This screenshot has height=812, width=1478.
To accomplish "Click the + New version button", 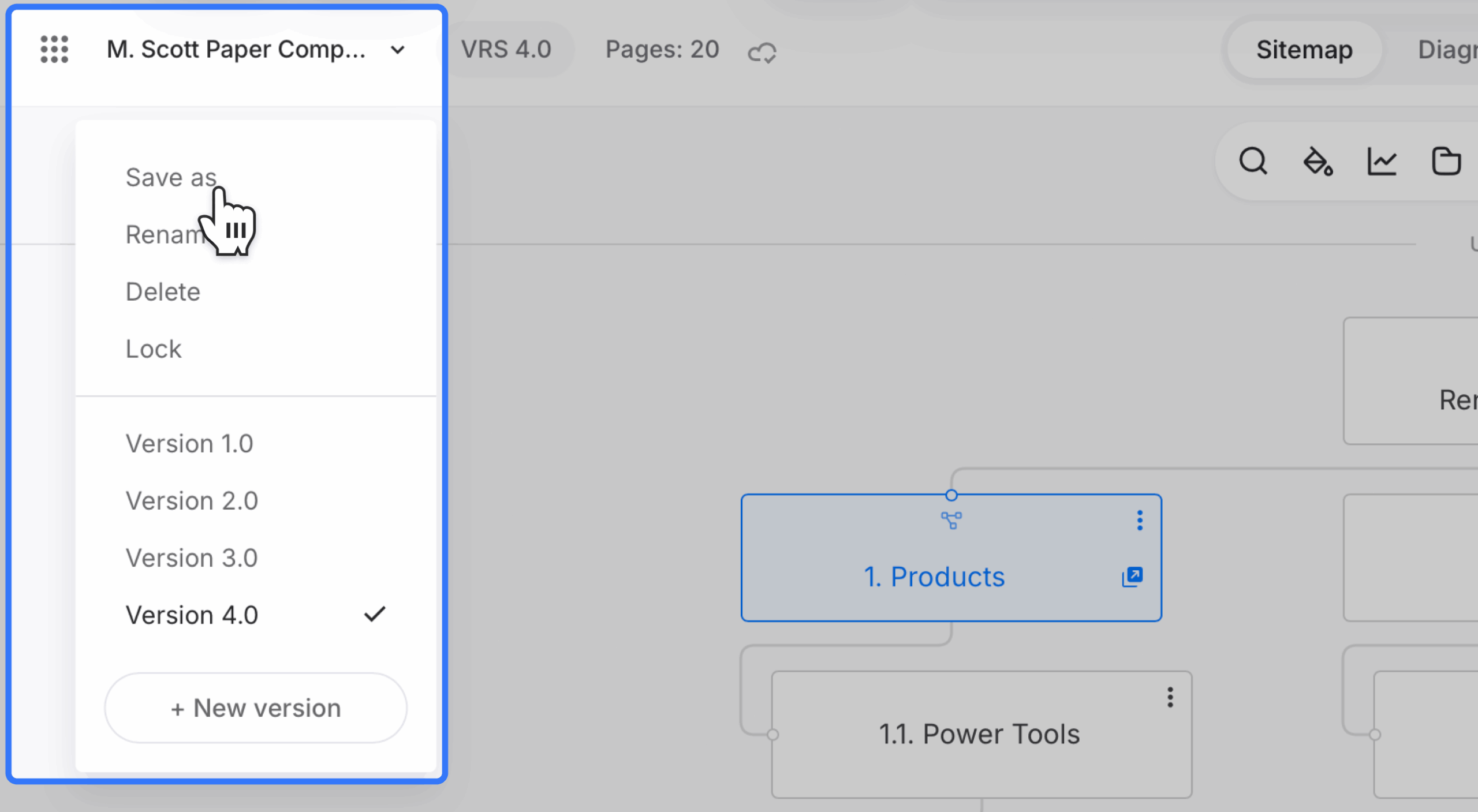I will point(256,708).
